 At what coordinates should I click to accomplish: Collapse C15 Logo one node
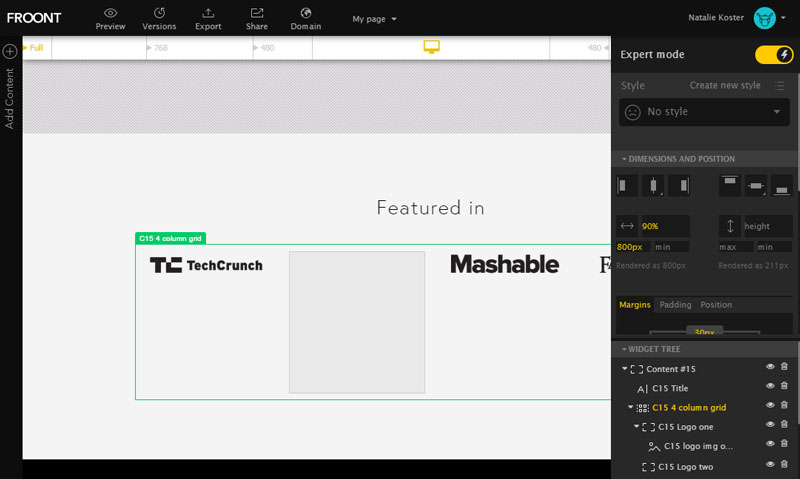[x=637, y=426]
